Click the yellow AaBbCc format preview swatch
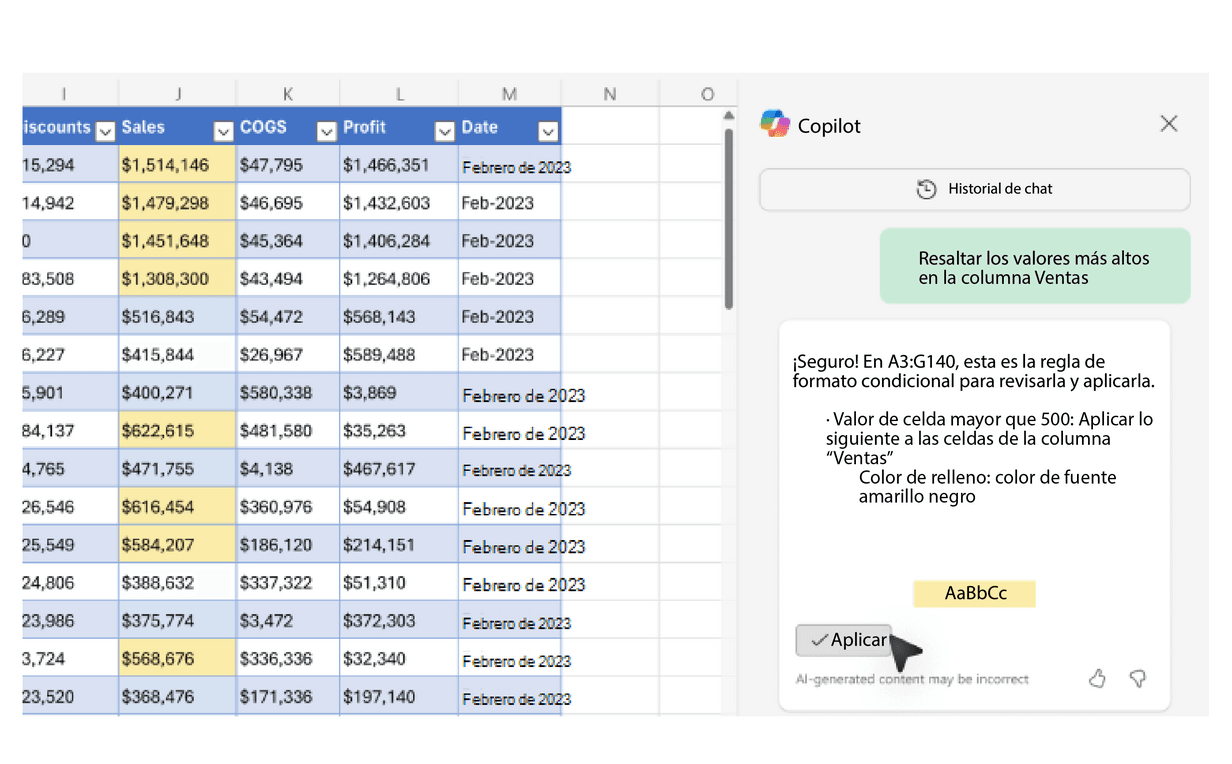1232x764 pixels. [x=974, y=594]
